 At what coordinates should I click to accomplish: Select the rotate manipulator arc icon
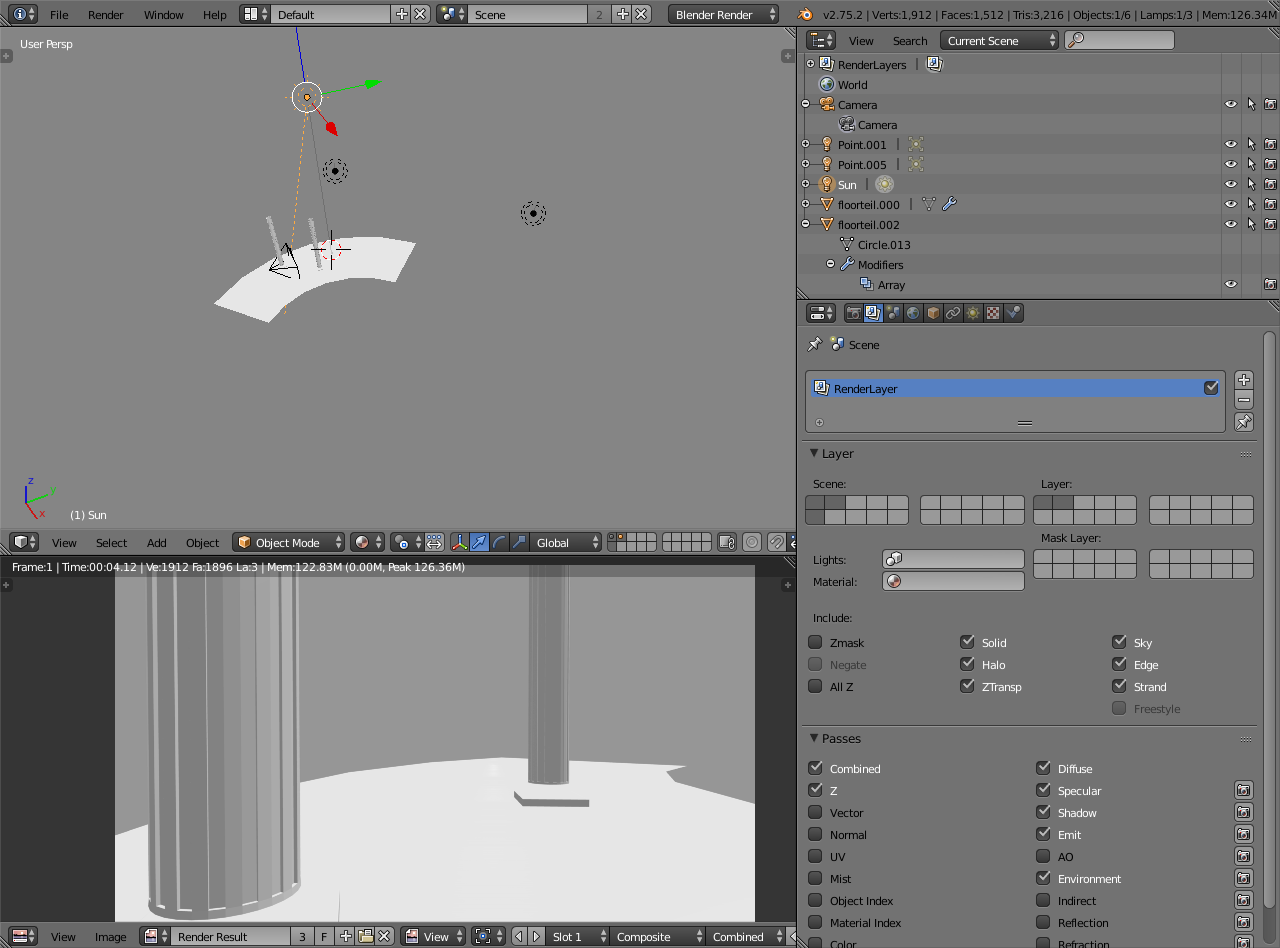[x=499, y=542]
